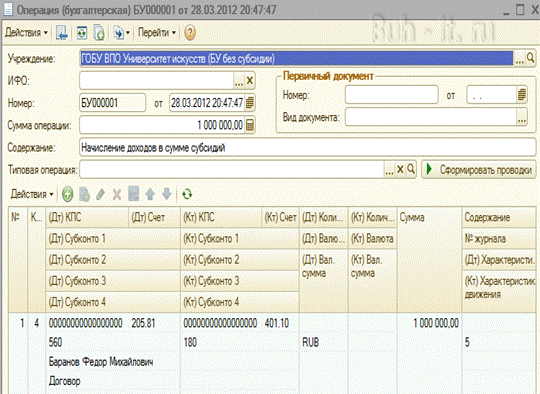Maximize the Операция window
The width and height of the screenshot is (540, 394).
click(520, 10)
